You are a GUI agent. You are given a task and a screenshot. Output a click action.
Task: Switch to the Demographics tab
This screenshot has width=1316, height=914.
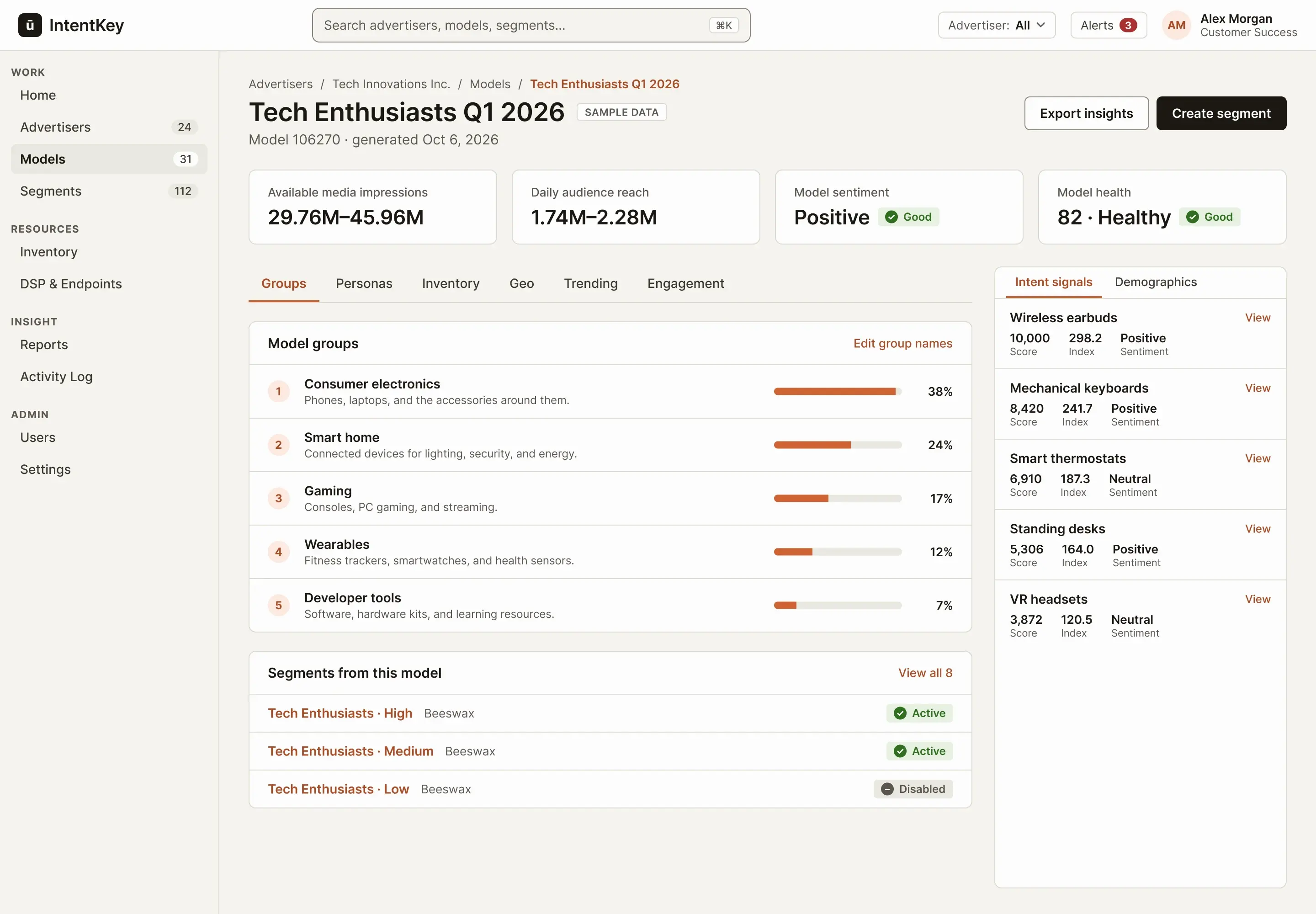pos(1155,282)
